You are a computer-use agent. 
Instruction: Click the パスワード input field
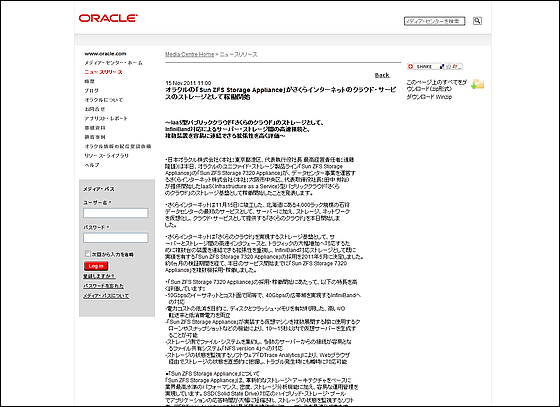[x=116, y=238]
